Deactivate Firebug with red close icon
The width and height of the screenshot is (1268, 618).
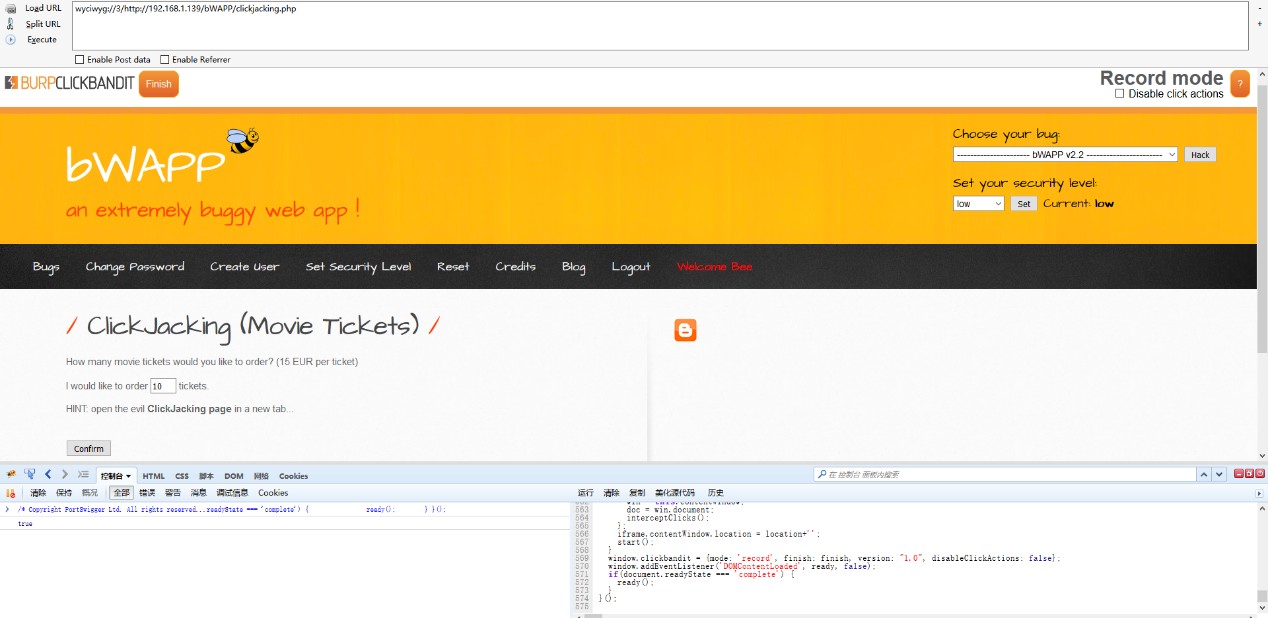[1260, 473]
